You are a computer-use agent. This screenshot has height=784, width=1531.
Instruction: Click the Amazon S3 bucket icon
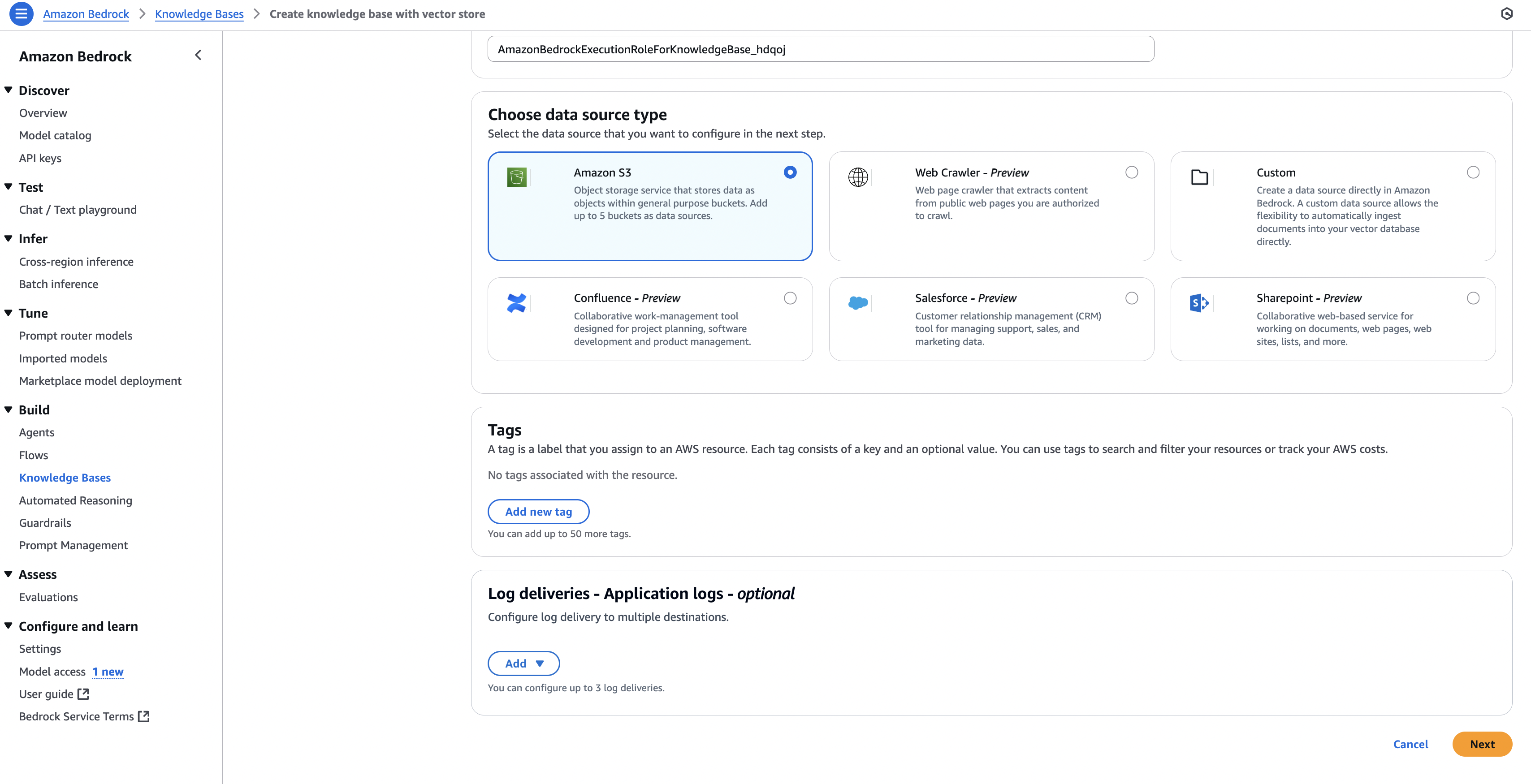516,177
